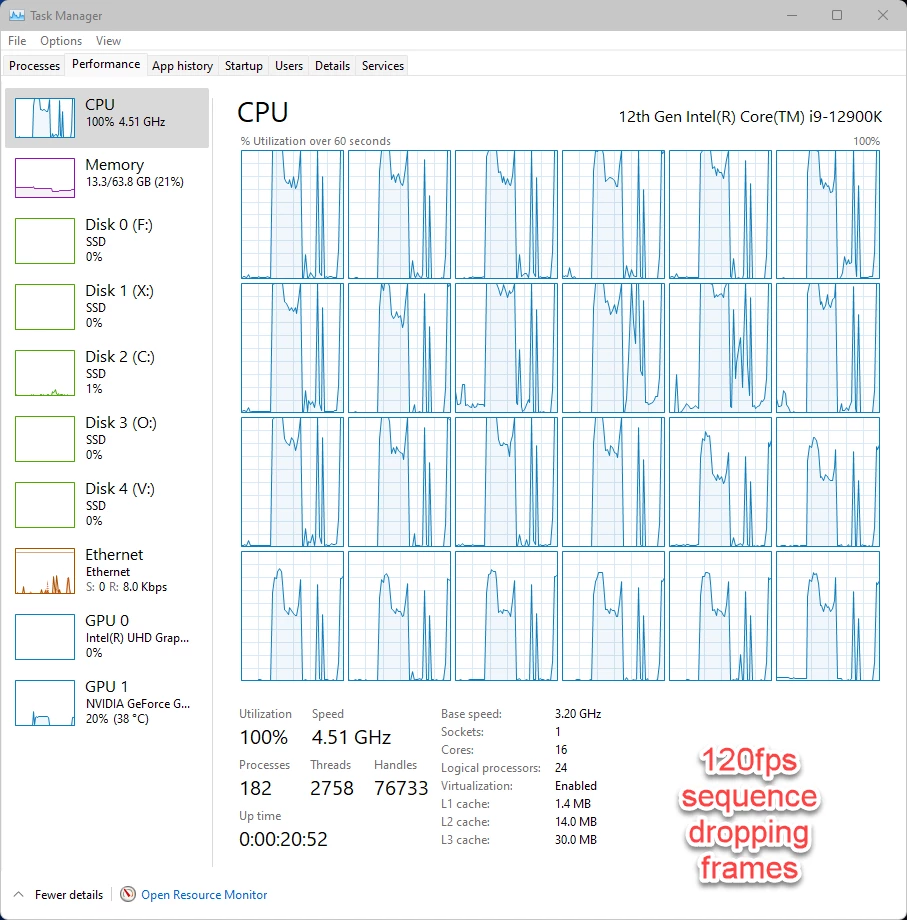Screen dimensions: 907x920
Task: Select the Memory usage graph thumbnail
Action: click(45, 178)
